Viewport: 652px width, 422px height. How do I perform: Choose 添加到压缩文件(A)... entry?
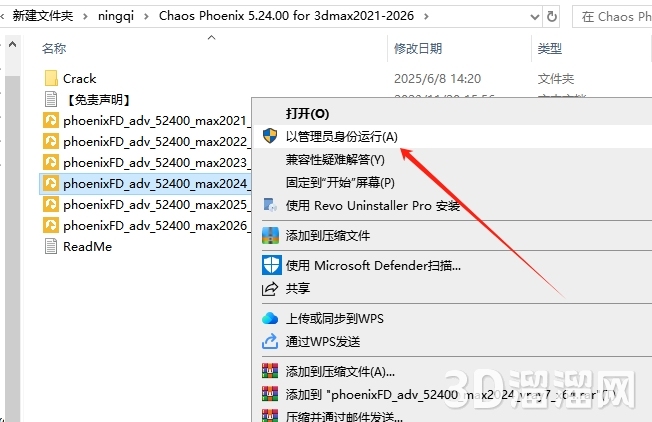point(340,371)
